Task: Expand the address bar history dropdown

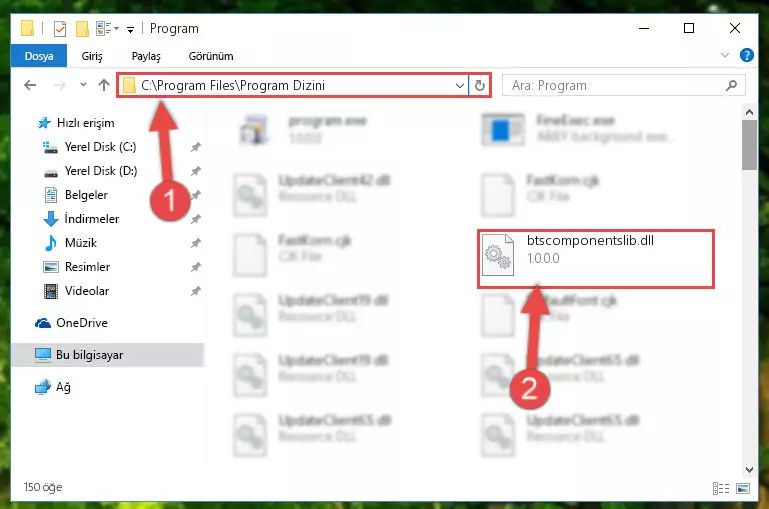Action: [460, 85]
